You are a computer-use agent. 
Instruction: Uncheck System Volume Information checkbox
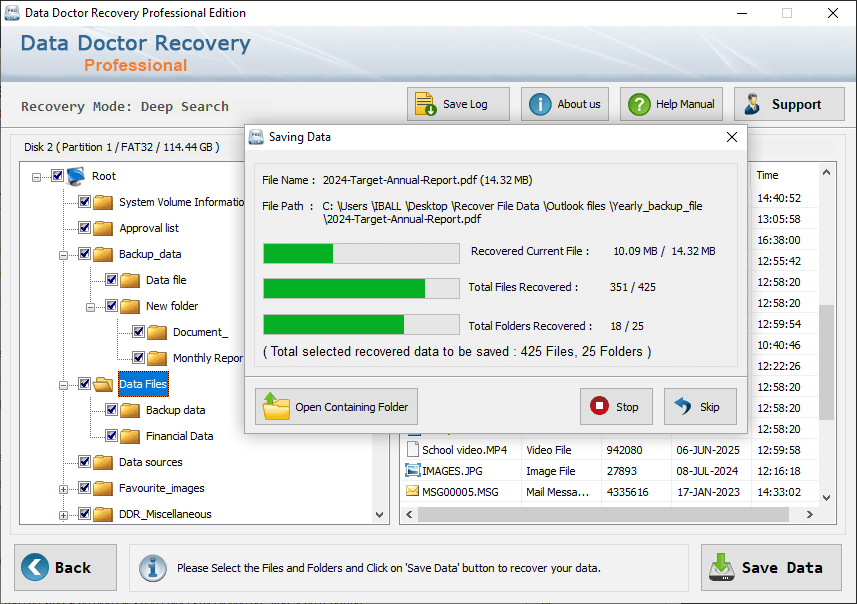pyautogui.click(x=84, y=202)
